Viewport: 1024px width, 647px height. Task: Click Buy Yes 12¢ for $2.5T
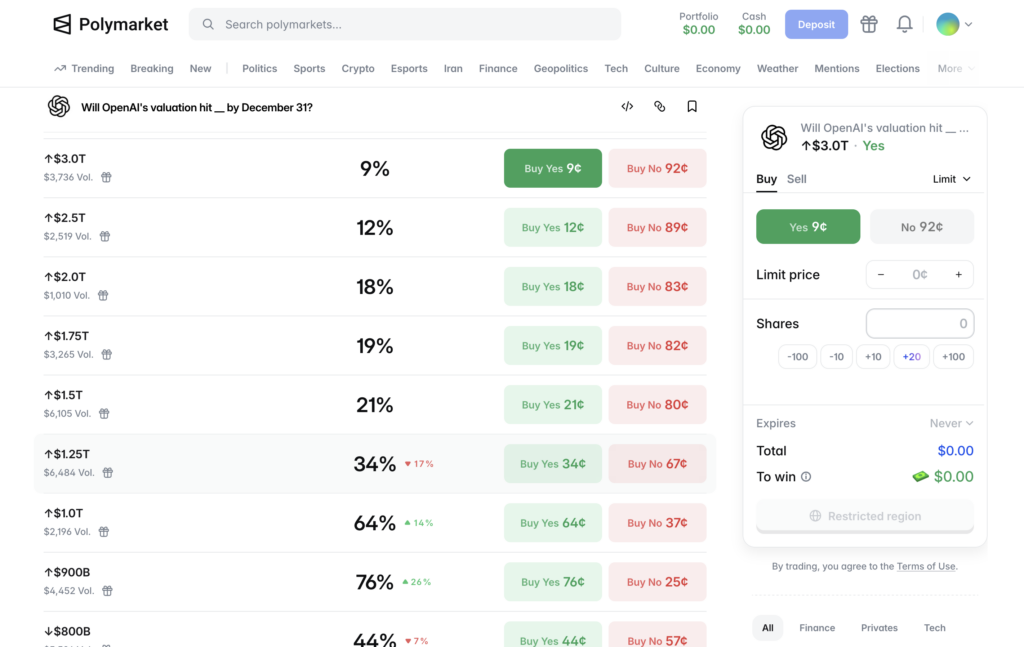(x=552, y=227)
